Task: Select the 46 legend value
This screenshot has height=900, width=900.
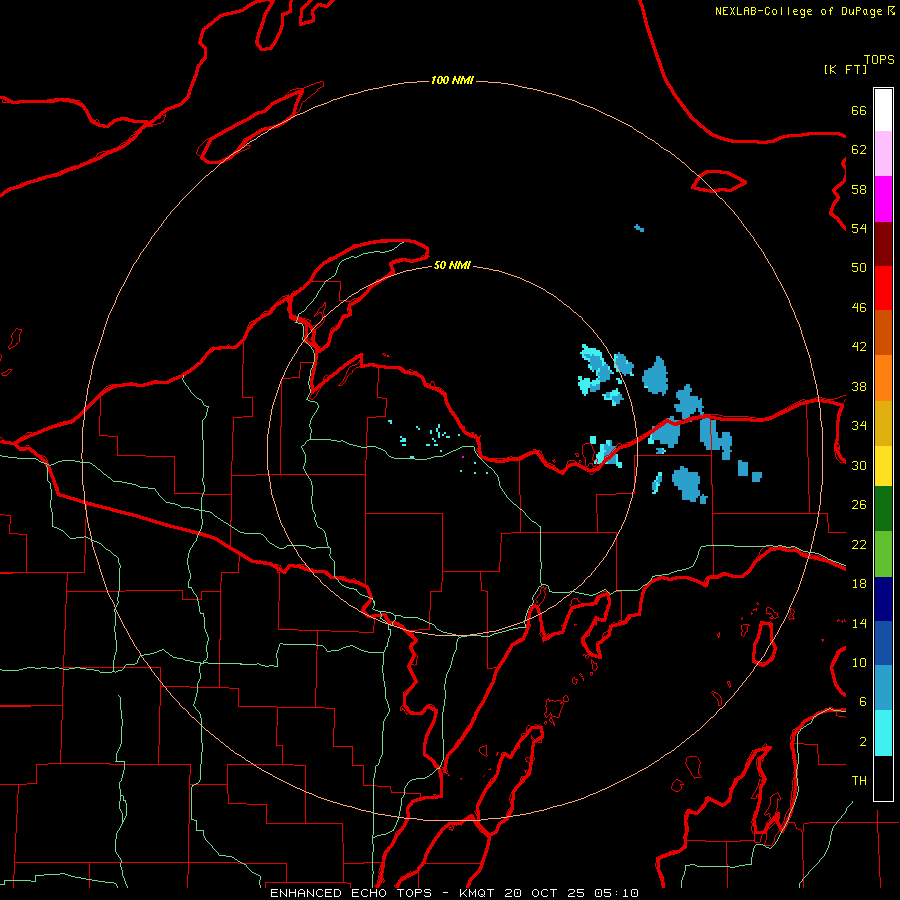Action: coord(859,308)
